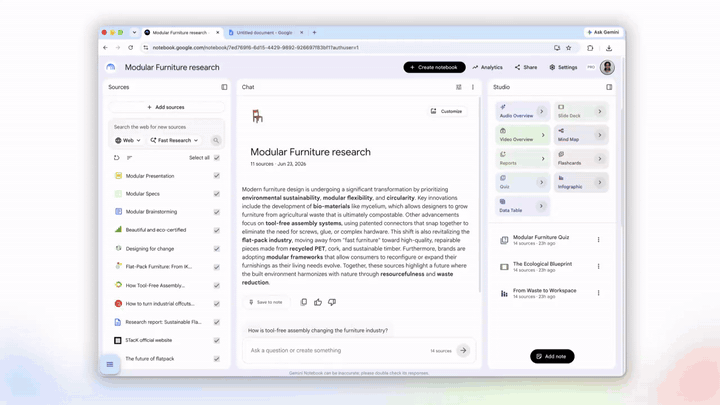This screenshot has width=720, height=405.
Task: Open browser extensions puzzle icon
Action: [x=590, y=48]
